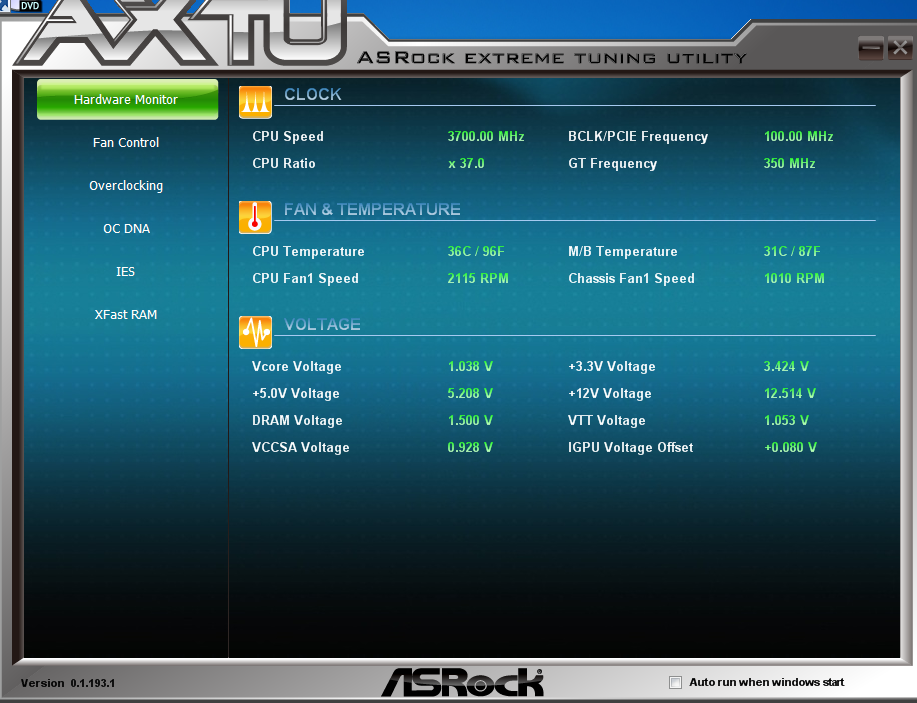917x703 pixels.
Task: Open the XFast RAM section
Action: point(126,315)
